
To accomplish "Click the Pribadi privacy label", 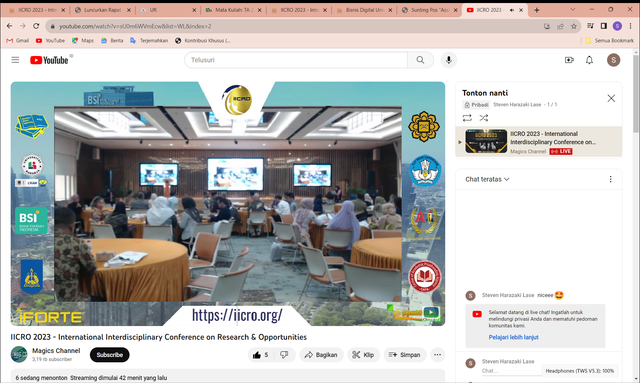I will 476,105.
